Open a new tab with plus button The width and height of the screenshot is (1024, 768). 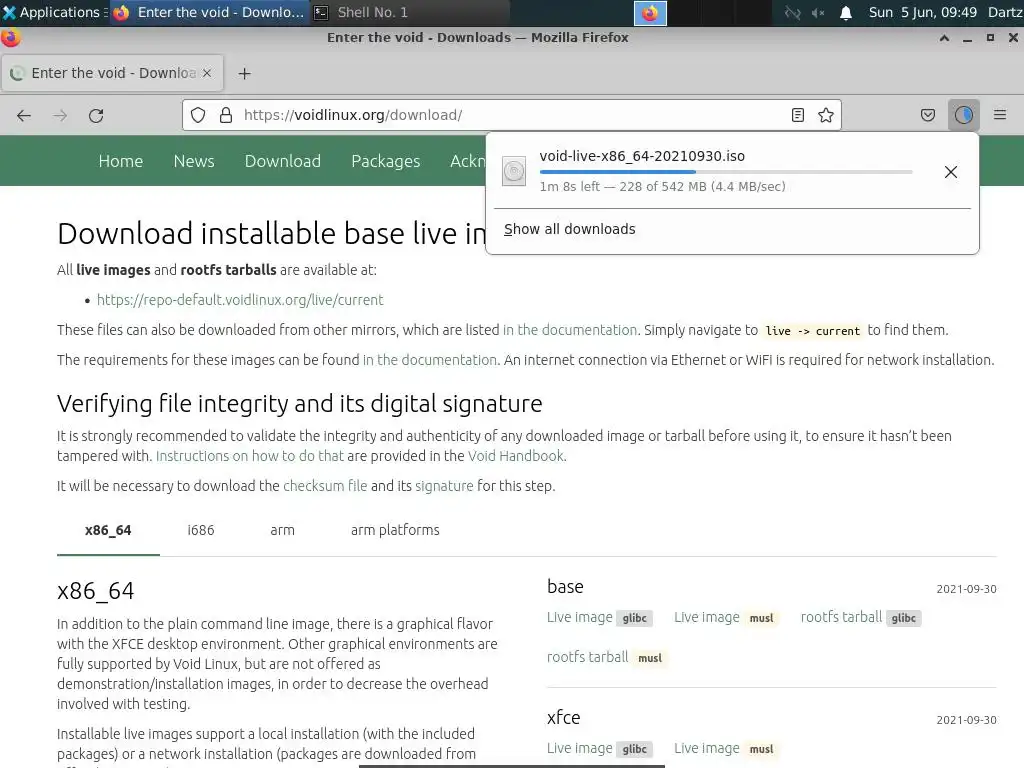click(x=244, y=74)
